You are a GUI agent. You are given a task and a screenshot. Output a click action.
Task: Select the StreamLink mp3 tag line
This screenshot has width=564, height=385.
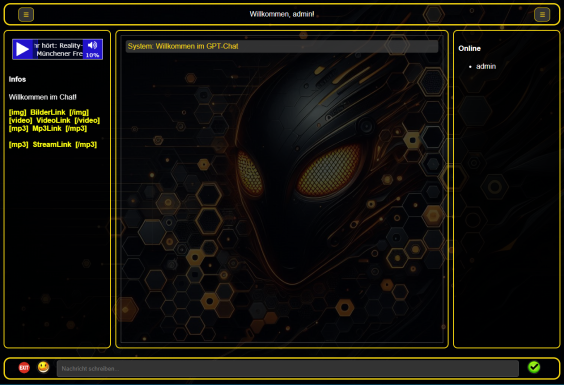(x=53, y=145)
